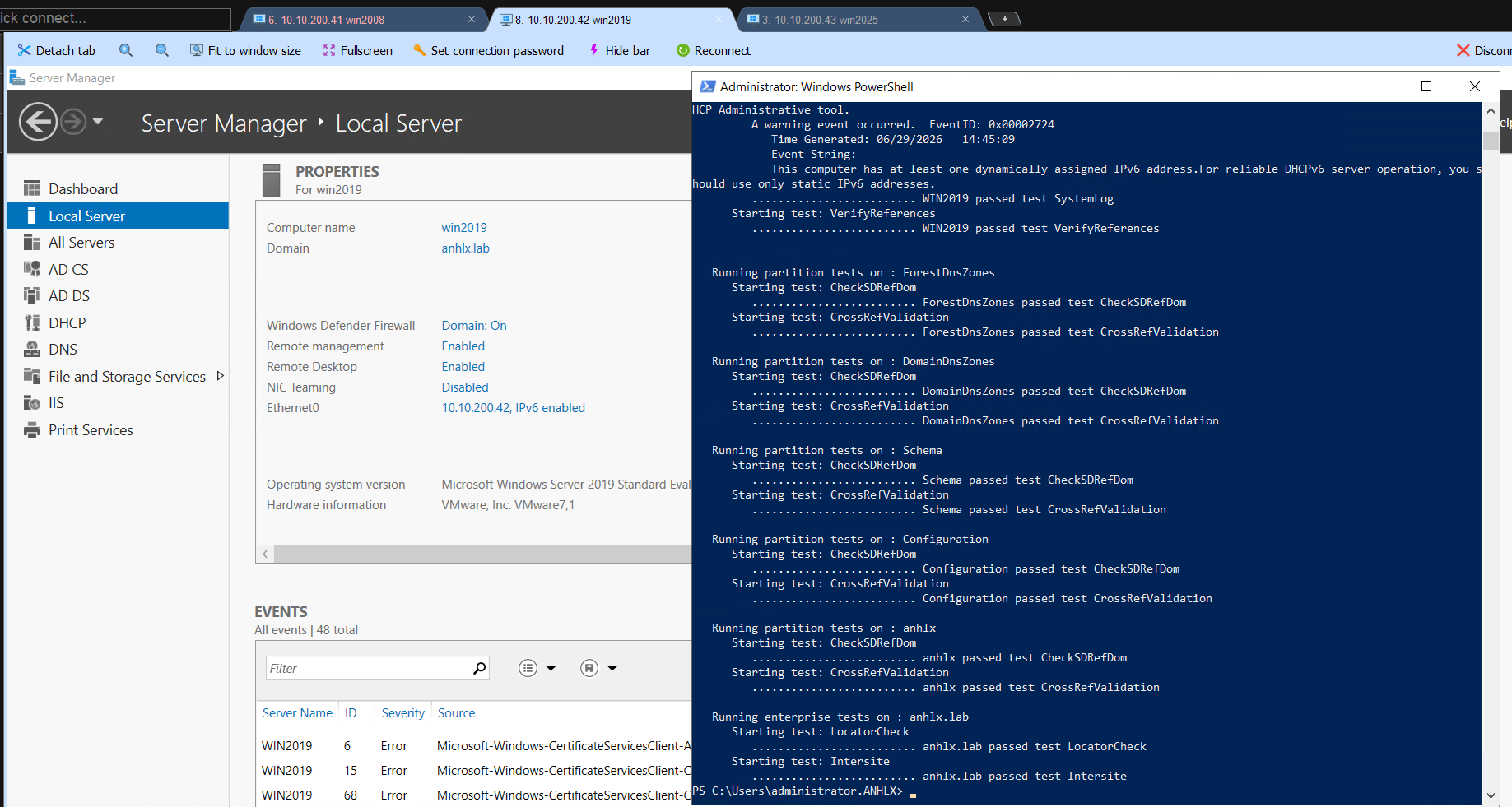Image resolution: width=1512 pixels, height=807 pixels.
Task: Click the Disconnect button icon
Action: pos(1463,50)
